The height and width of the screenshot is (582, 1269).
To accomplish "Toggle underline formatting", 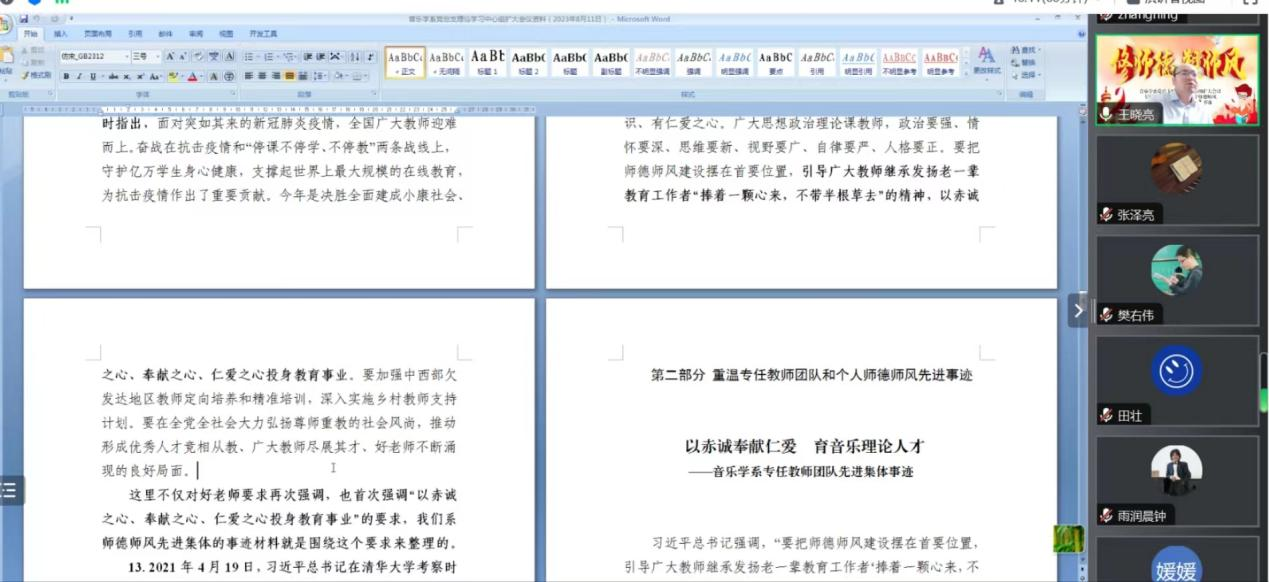I will (93, 76).
